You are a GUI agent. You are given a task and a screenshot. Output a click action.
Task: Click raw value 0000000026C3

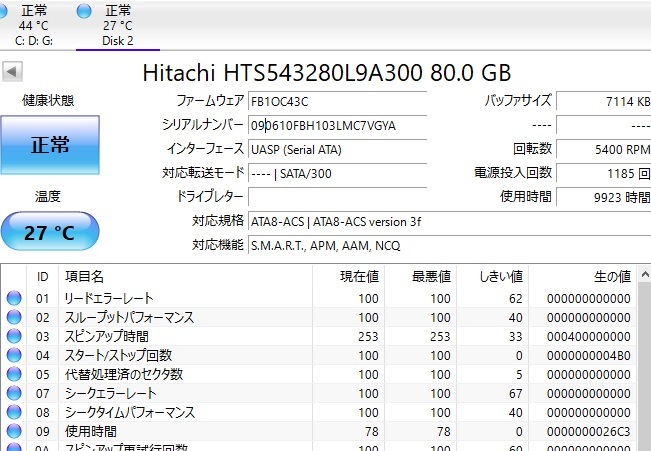(588, 432)
